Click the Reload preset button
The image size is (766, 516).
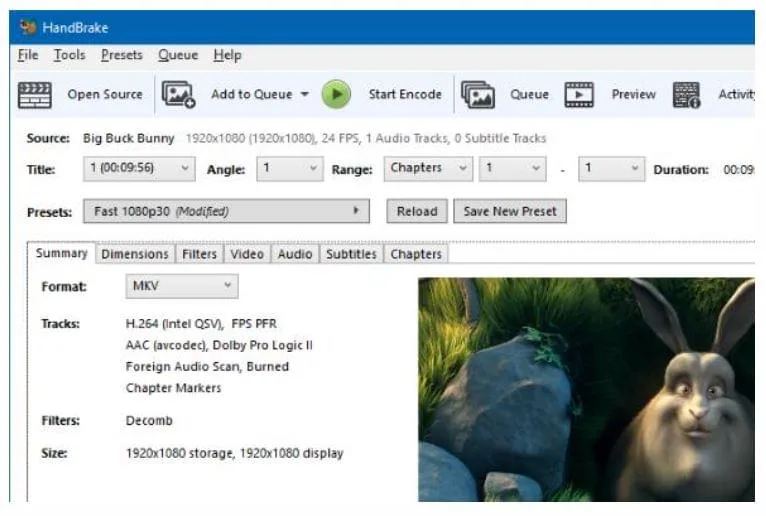pyautogui.click(x=417, y=211)
